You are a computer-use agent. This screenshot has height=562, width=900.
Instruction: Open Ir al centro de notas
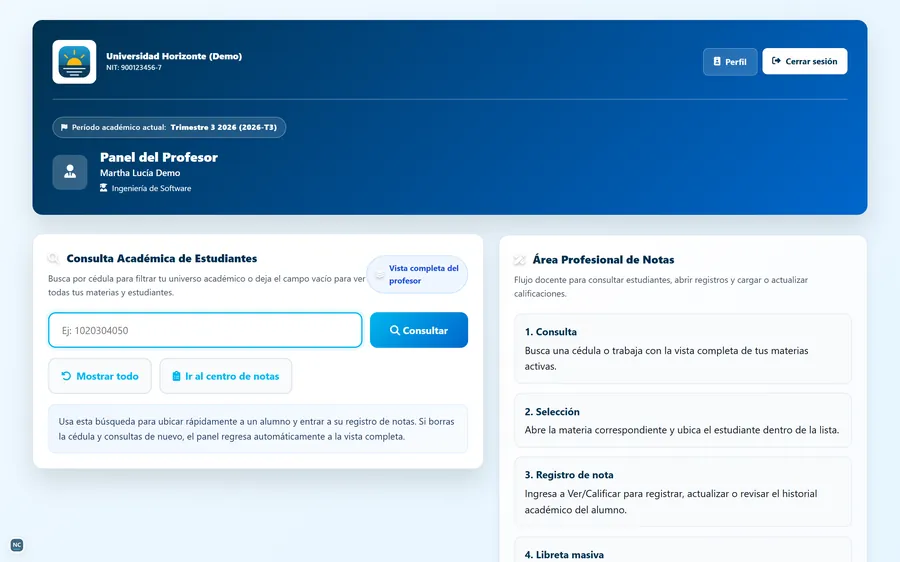pyautogui.click(x=226, y=376)
